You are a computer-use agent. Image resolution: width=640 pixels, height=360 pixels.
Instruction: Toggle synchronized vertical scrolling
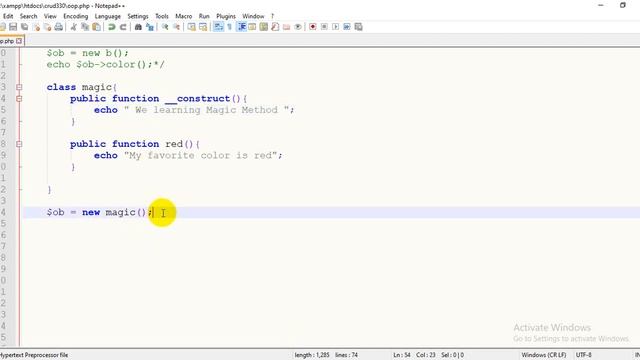[x=191, y=27]
